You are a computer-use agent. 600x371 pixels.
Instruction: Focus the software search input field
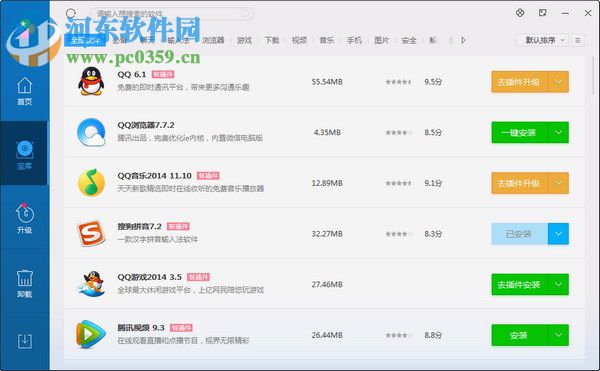[171, 14]
